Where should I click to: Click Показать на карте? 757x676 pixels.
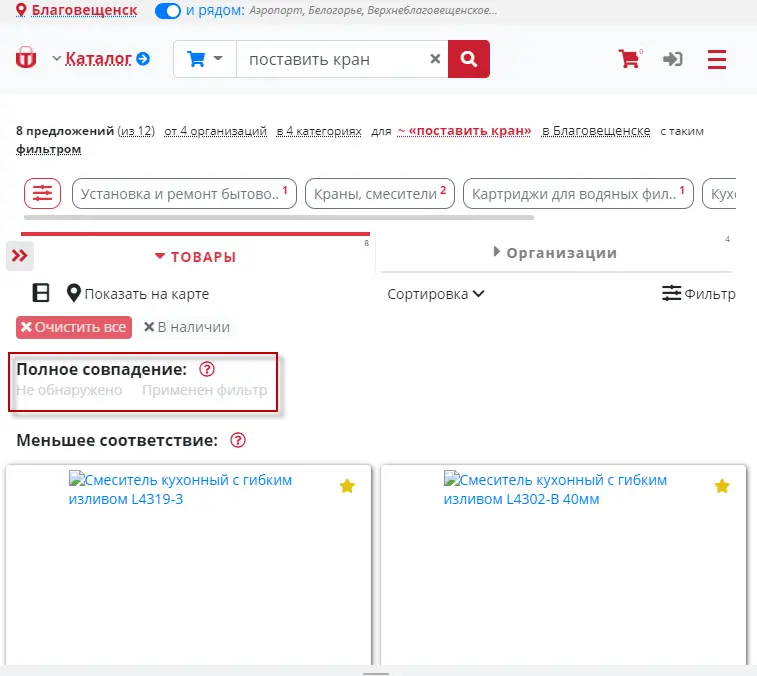[x=138, y=294]
